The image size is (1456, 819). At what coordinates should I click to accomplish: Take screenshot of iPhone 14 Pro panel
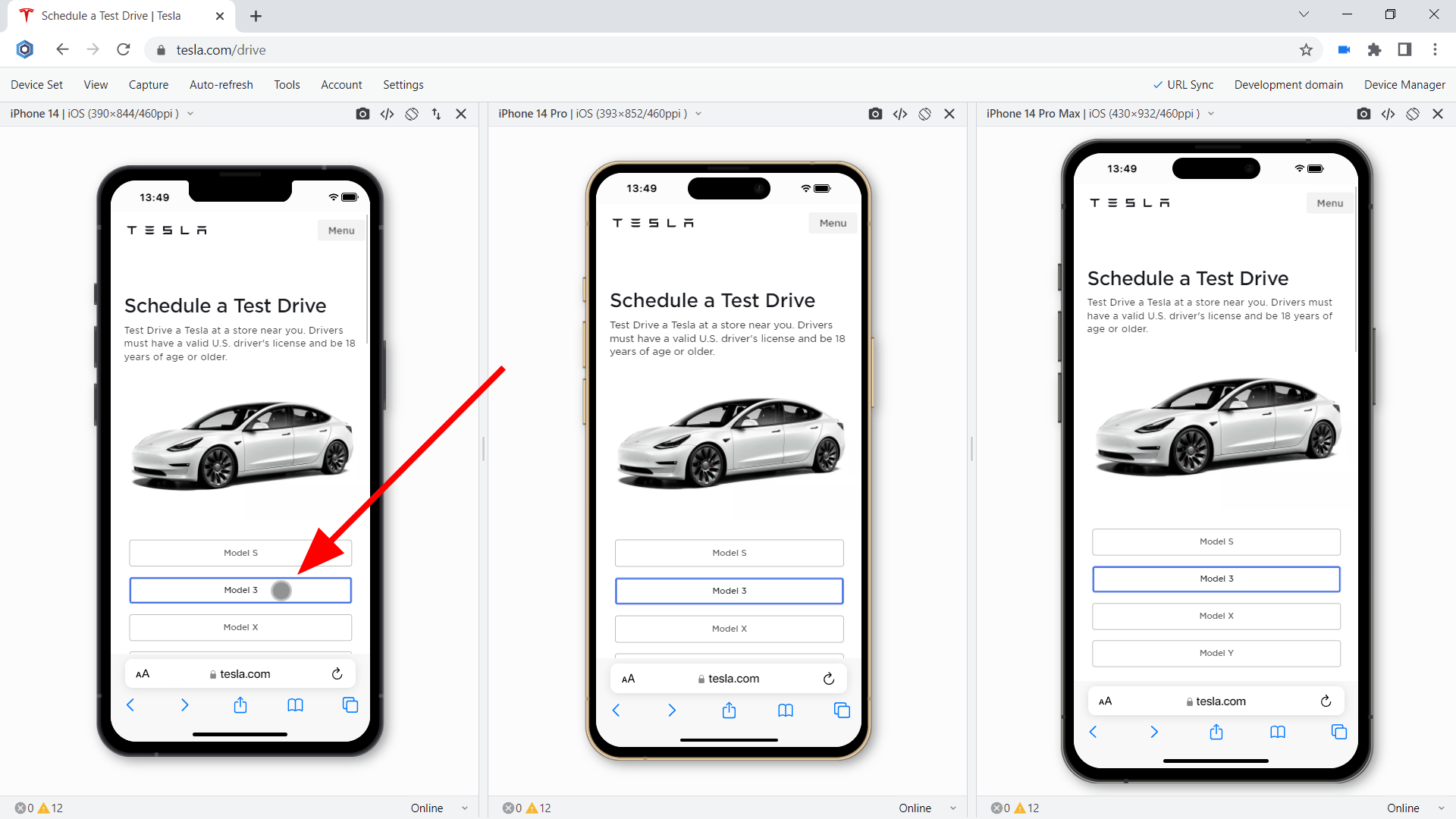click(875, 114)
